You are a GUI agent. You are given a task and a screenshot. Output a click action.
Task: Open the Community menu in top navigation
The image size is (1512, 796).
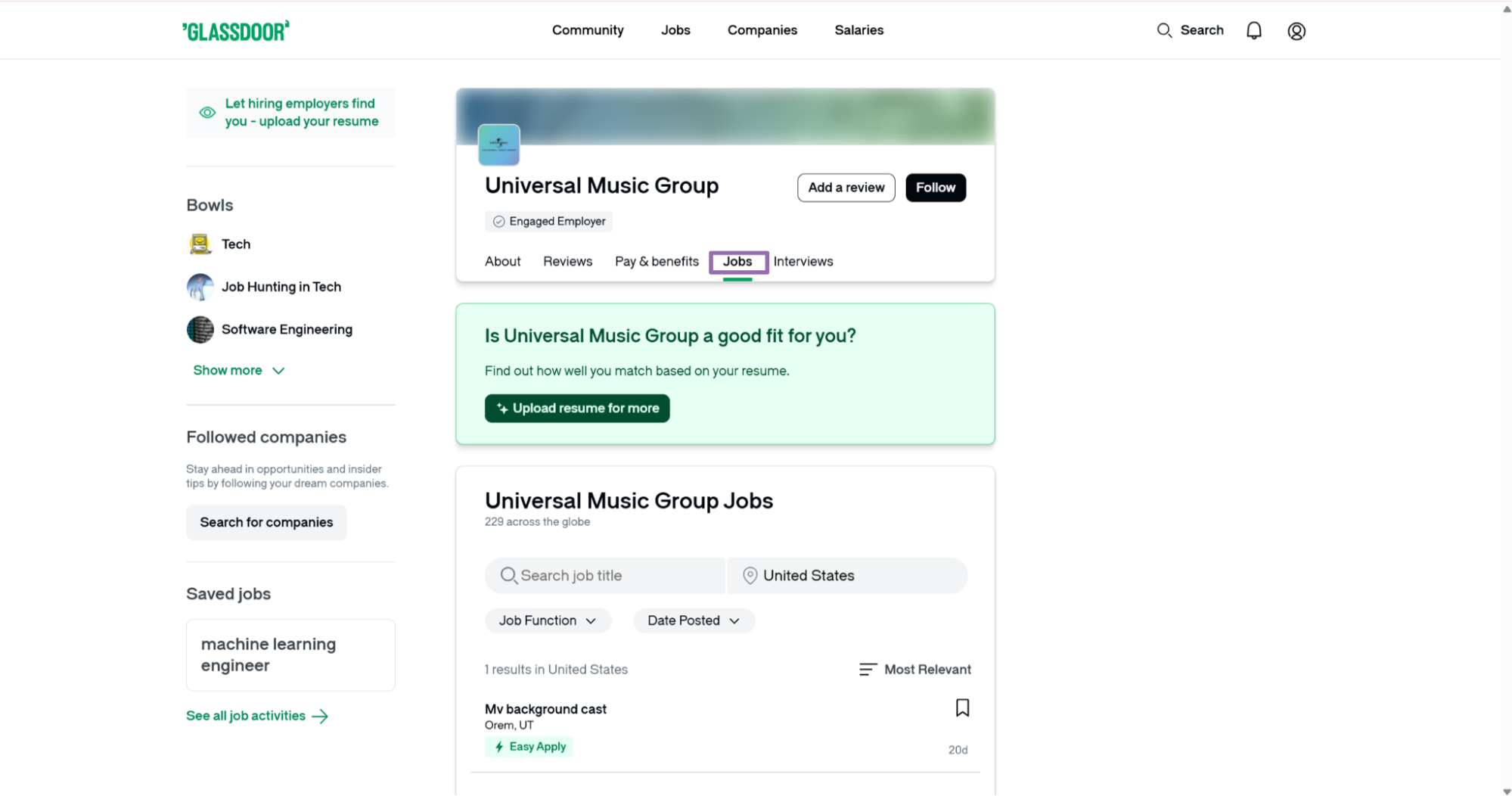coord(588,30)
